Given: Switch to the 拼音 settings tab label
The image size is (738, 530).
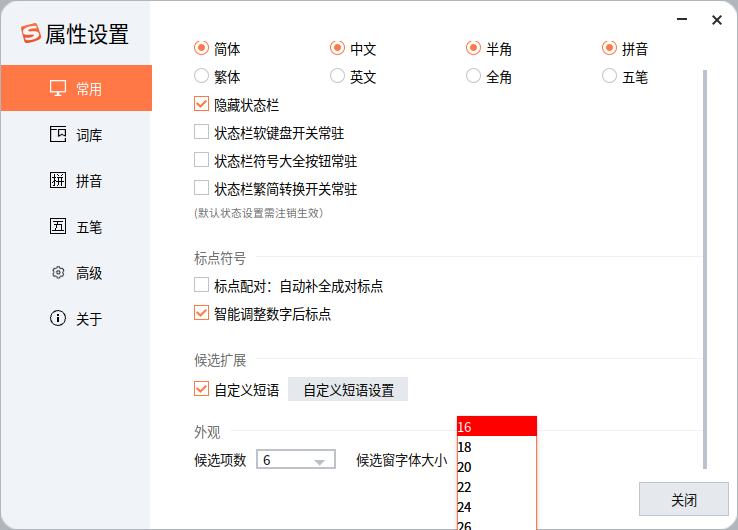Looking at the screenshot, I should pos(89,180).
